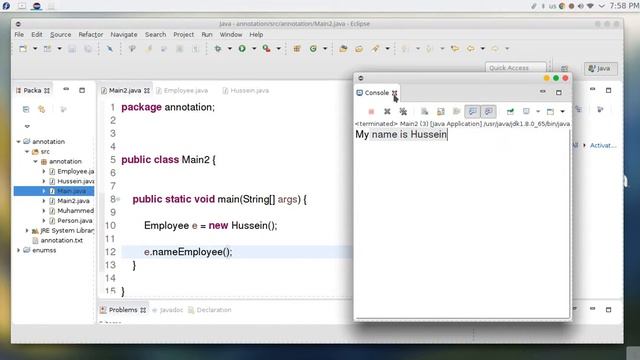This screenshot has width=640, height=360.
Task: Click the Display Selected Console icon
Action: 526,111
